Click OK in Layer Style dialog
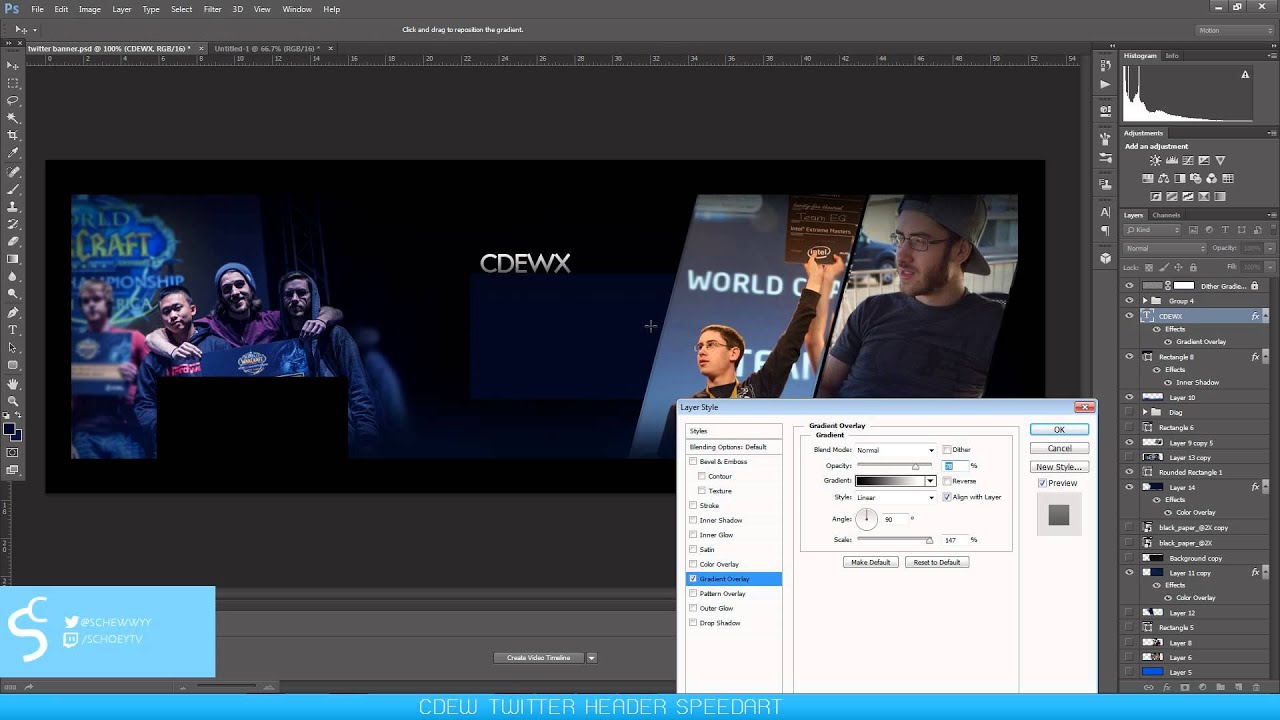 [x=1059, y=430]
